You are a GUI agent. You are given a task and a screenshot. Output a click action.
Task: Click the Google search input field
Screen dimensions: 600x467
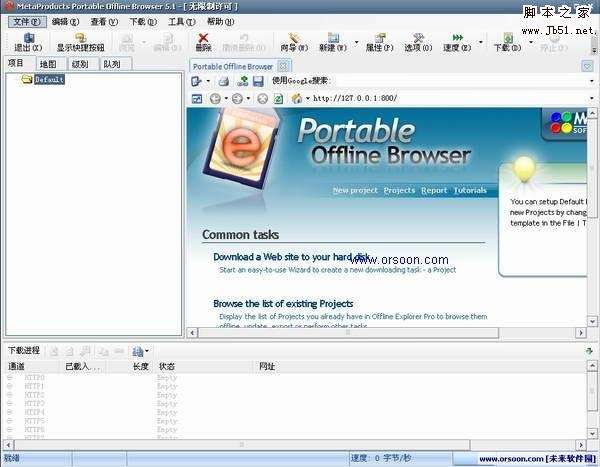pos(459,81)
